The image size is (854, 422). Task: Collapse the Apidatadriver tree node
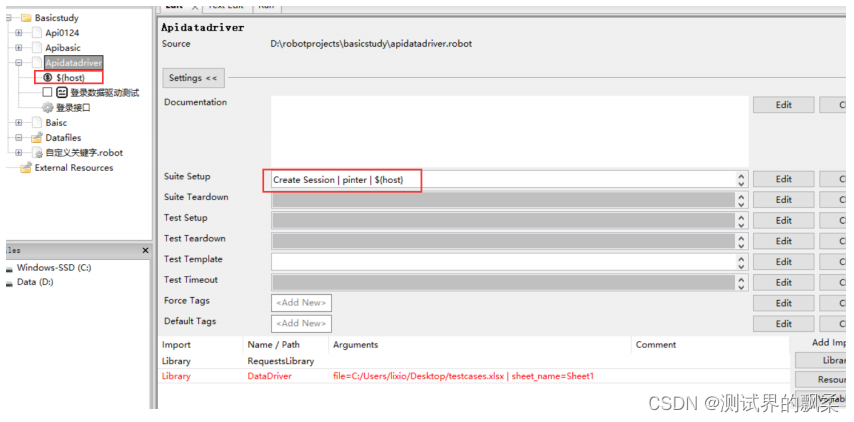19,63
